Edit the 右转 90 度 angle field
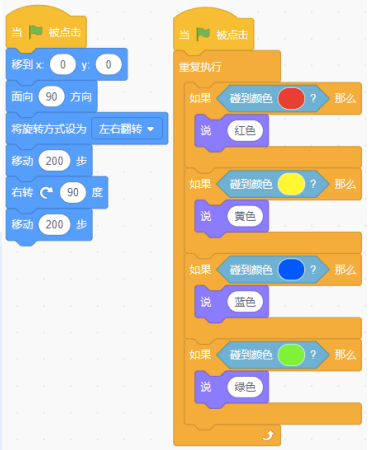 pos(73,192)
